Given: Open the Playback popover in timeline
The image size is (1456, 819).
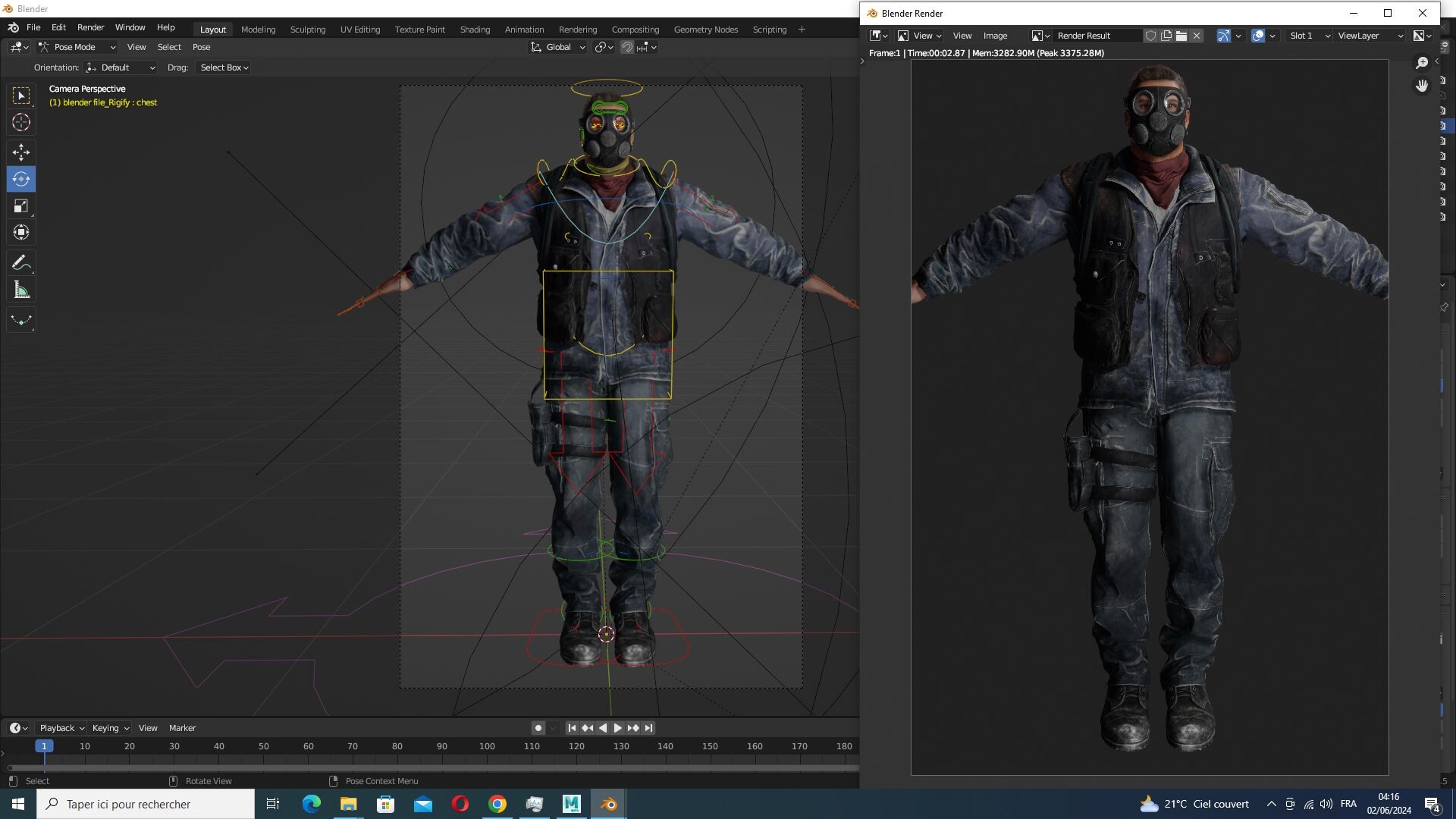Looking at the screenshot, I should [x=61, y=728].
